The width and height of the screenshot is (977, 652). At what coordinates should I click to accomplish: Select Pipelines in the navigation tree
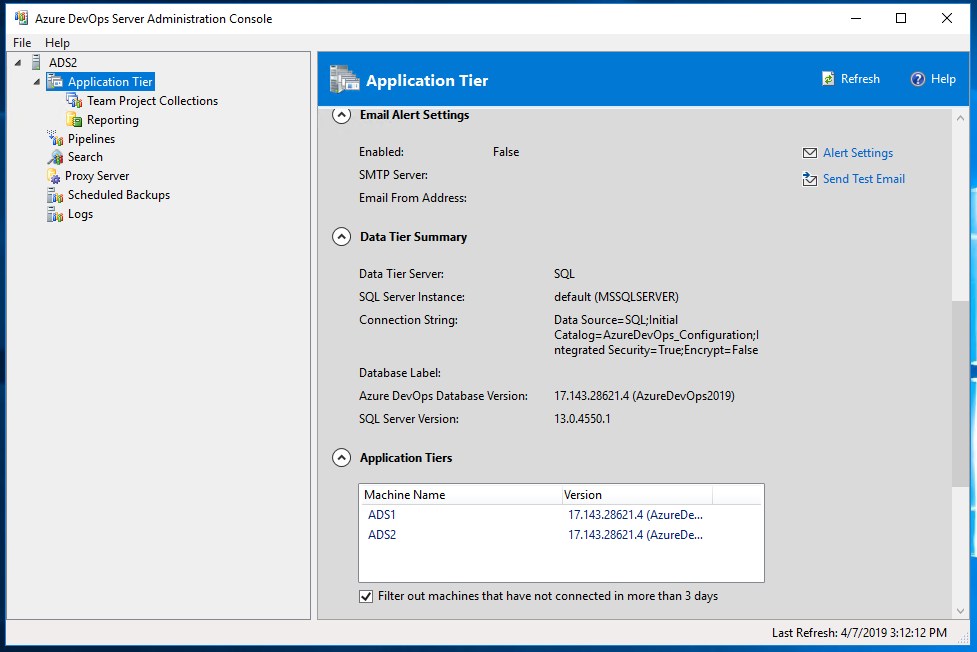92,138
